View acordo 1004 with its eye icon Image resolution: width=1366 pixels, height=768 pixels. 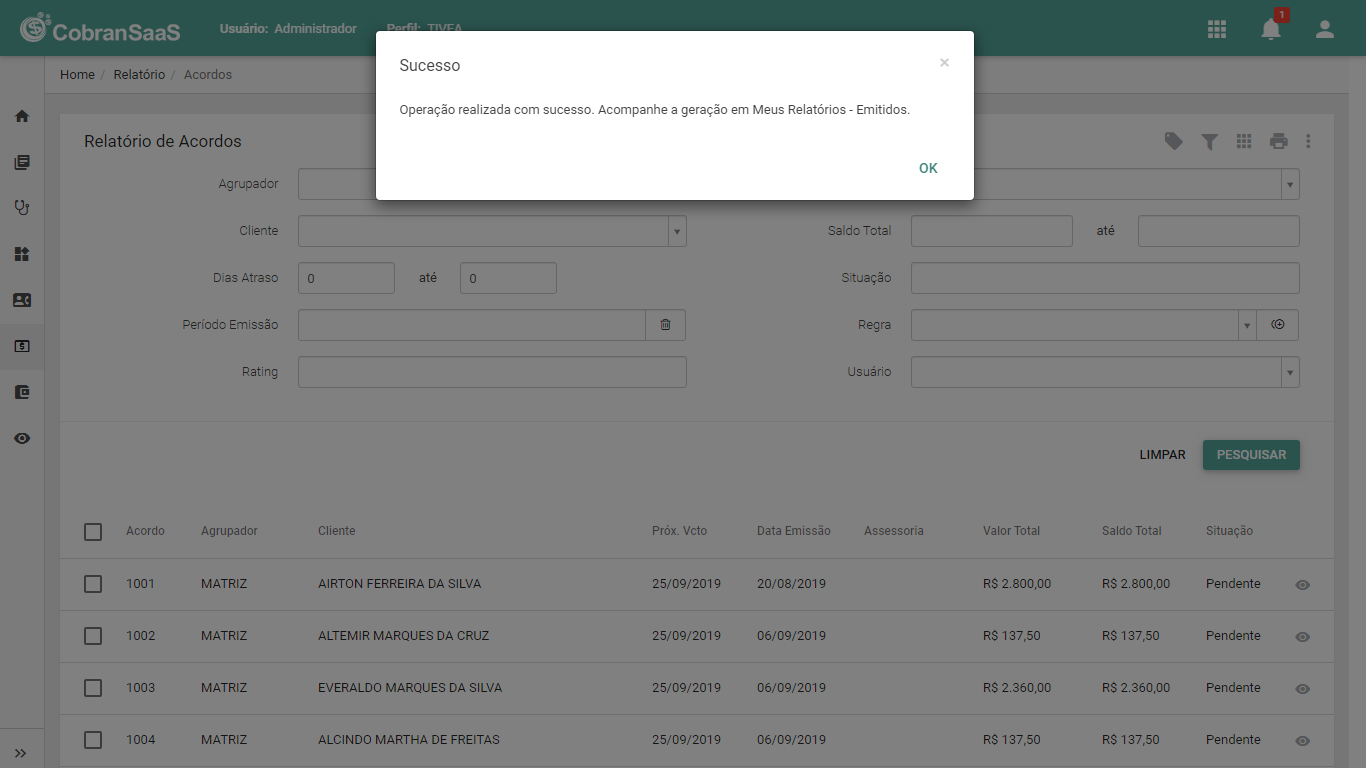(x=1302, y=741)
